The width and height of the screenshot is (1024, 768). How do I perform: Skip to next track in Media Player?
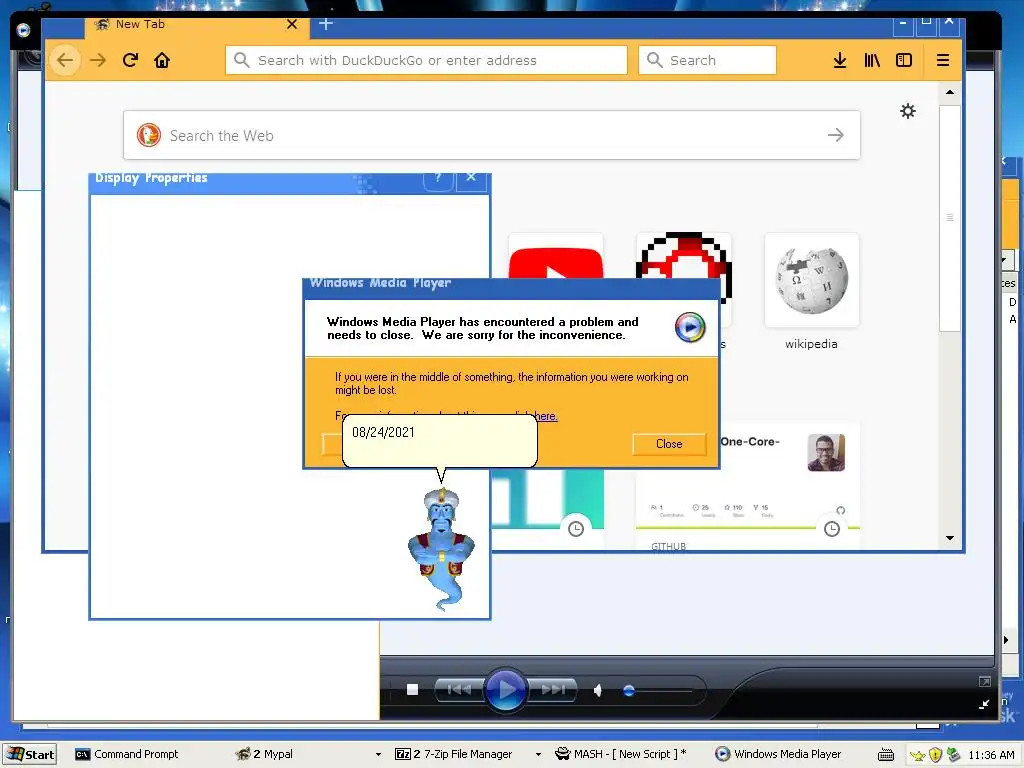[x=552, y=690]
